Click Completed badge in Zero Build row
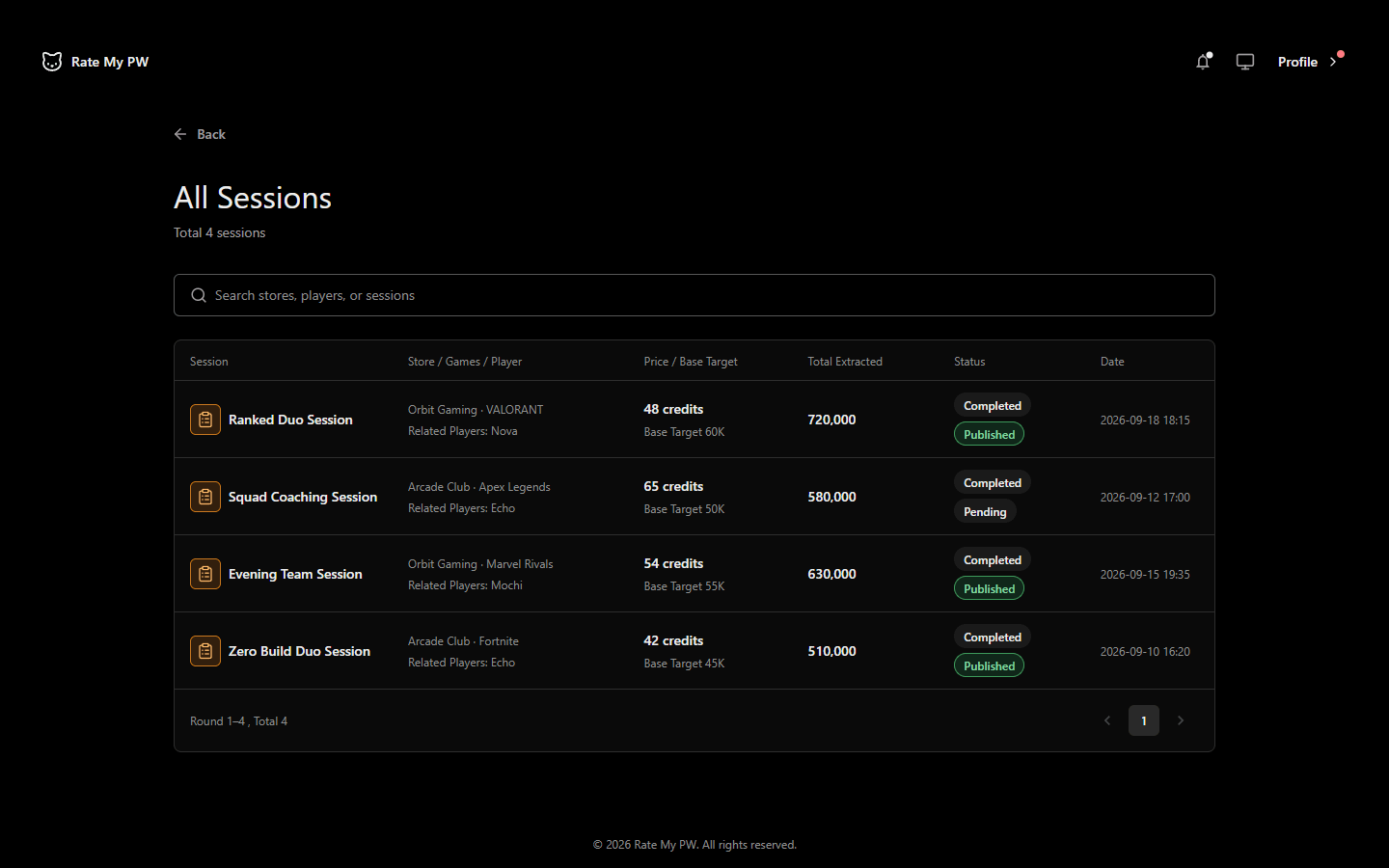This screenshot has height=868, width=1389. (x=993, y=637)
